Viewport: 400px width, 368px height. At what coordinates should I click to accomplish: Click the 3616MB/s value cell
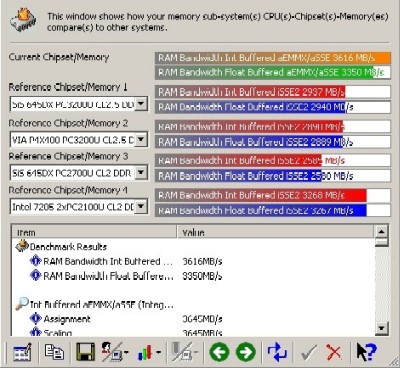tap(202, 261)
